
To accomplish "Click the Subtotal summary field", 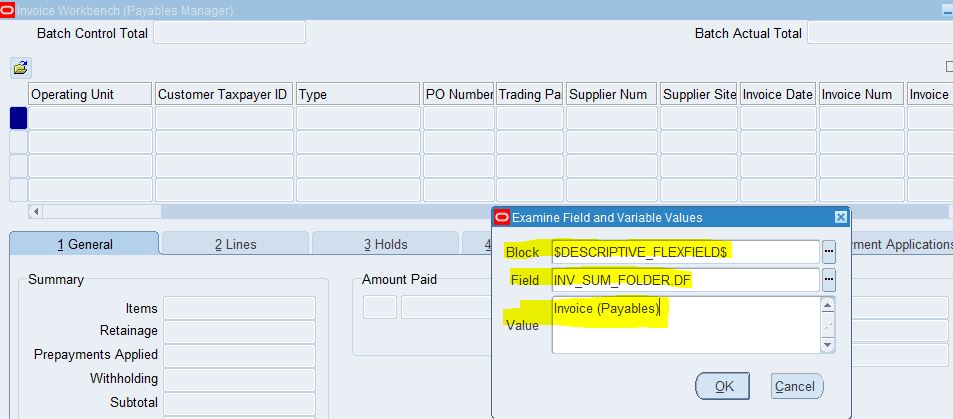I will click(239, 403).
